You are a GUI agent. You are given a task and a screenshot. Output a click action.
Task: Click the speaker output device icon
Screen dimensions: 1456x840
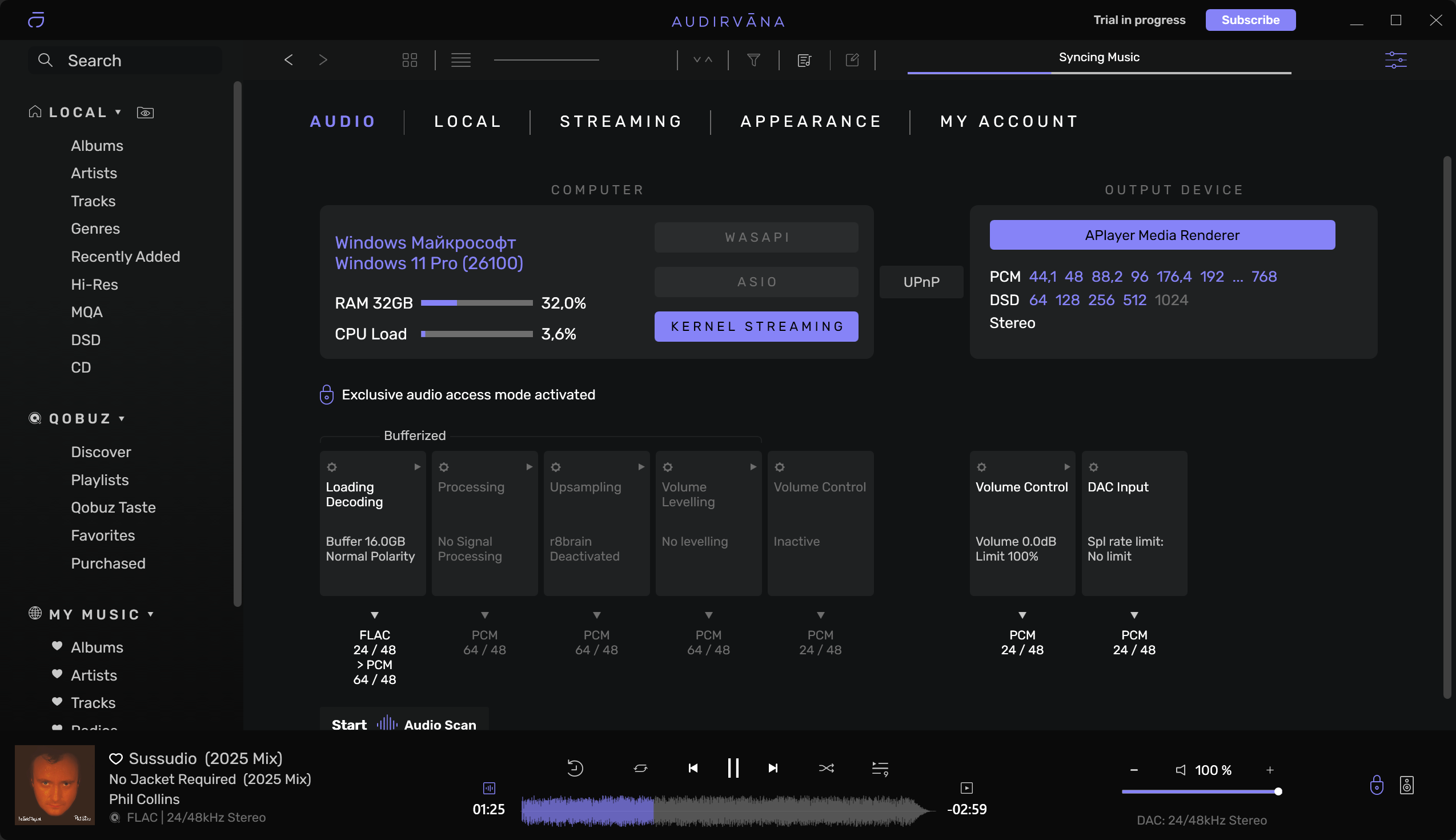pos(1407,785)
